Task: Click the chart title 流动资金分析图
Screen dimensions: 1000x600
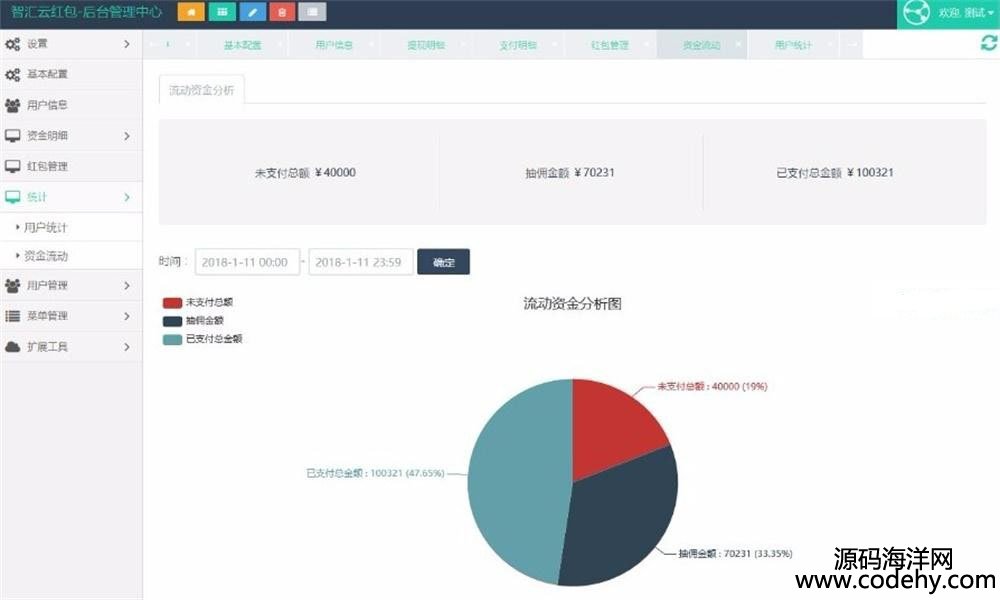Action: point(572,304)
